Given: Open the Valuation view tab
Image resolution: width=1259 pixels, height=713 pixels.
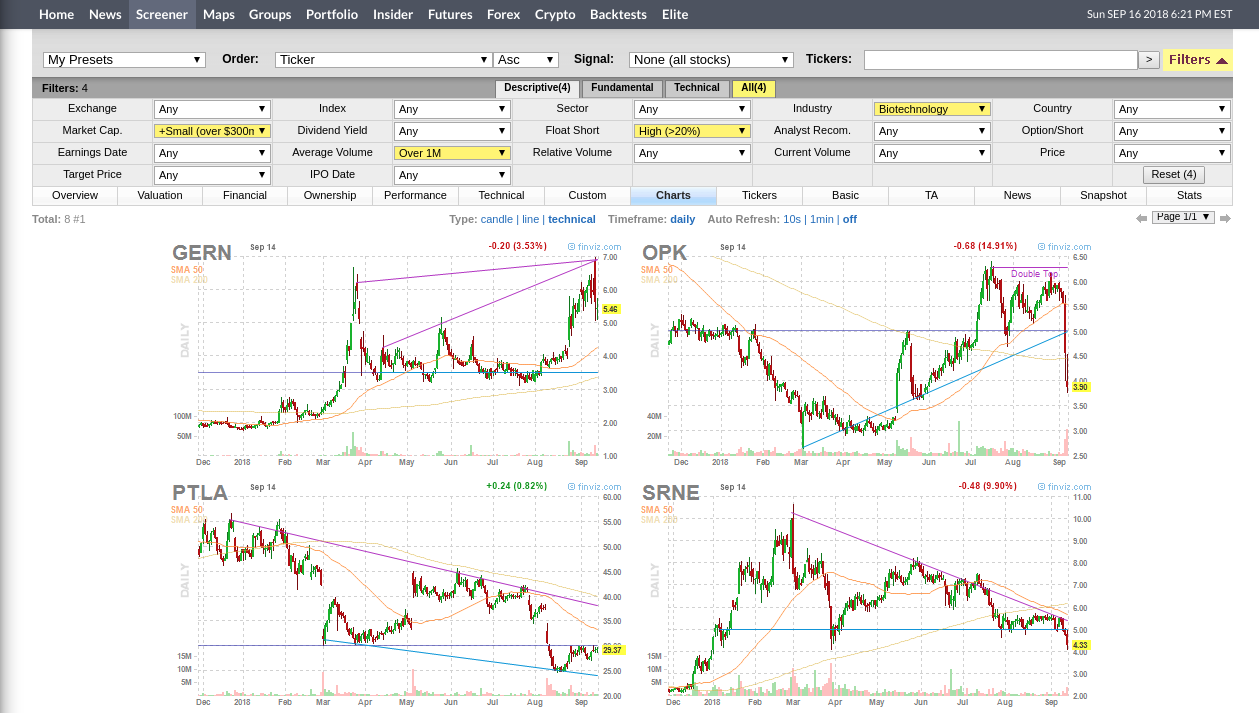Looking at the screenshot, I should click(x=160, y=196).
